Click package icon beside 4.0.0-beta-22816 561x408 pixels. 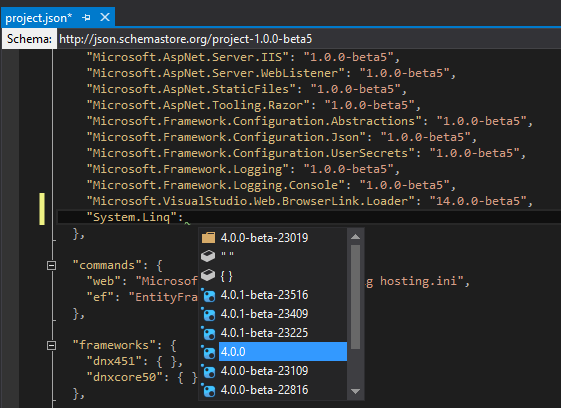pos(208,390)
